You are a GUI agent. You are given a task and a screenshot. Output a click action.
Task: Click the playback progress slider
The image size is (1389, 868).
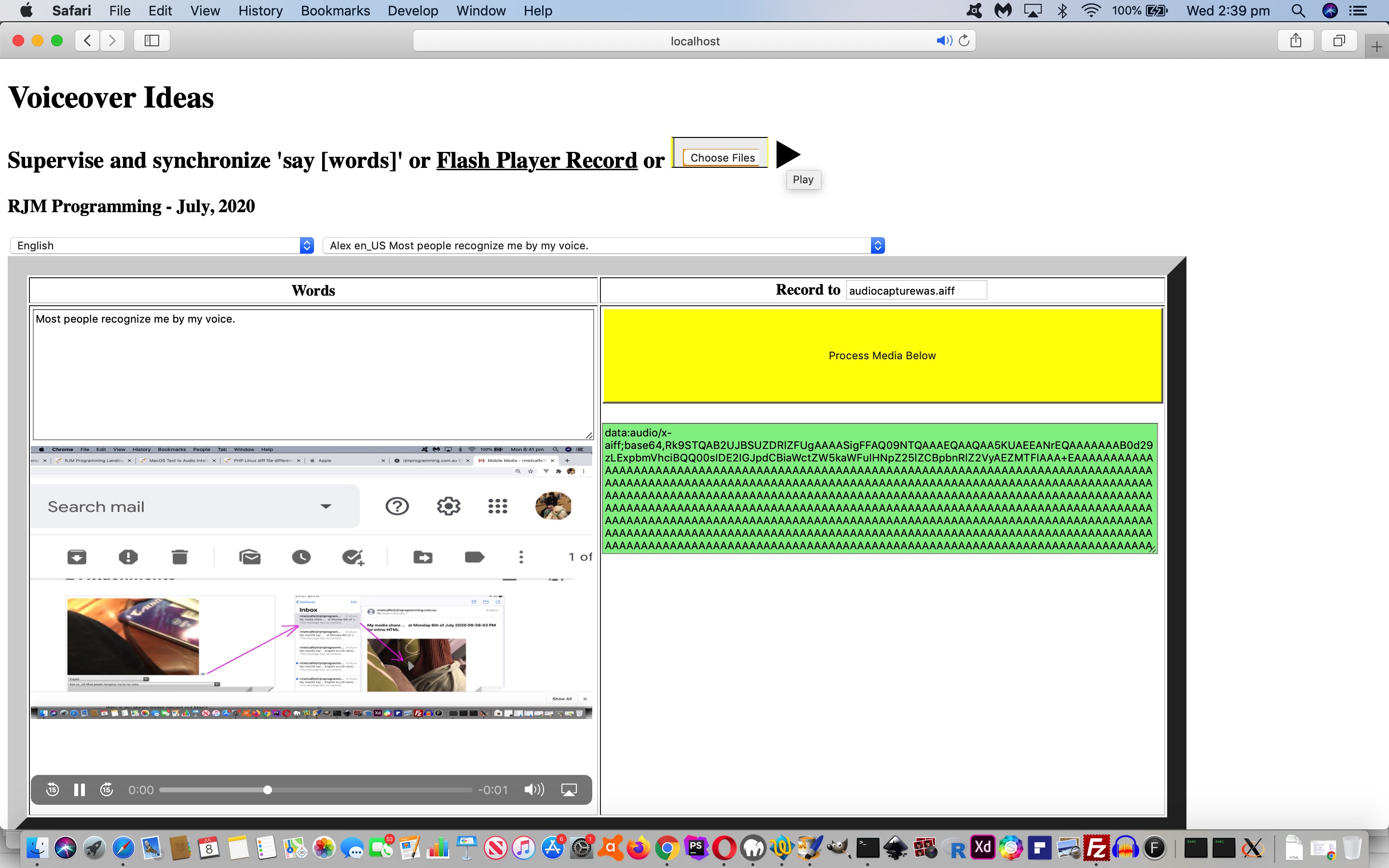(315, 790)
